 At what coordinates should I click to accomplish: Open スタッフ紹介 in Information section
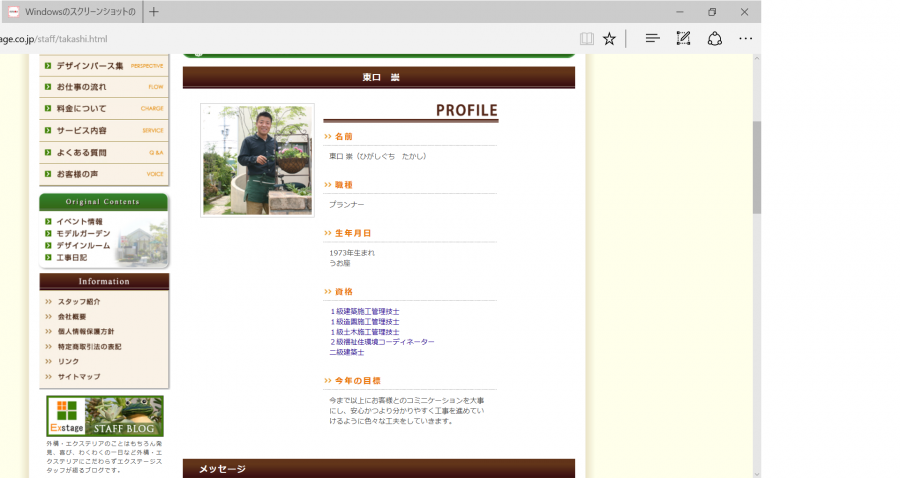tap(78, 302)
